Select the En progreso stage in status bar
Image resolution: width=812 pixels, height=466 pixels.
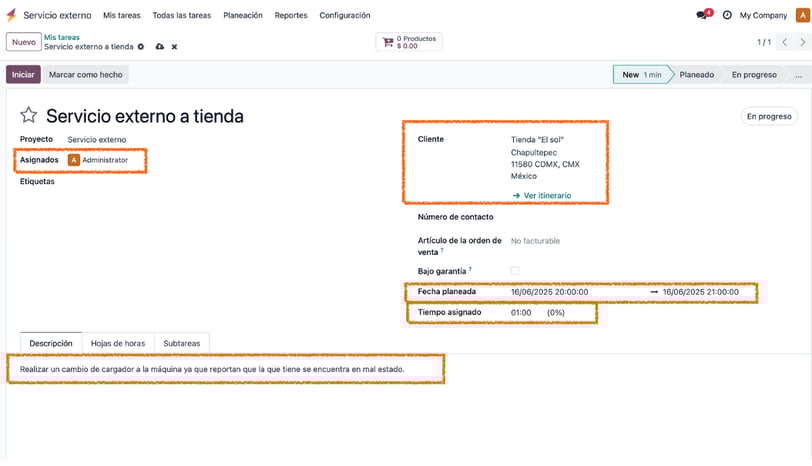click(754, 75)
